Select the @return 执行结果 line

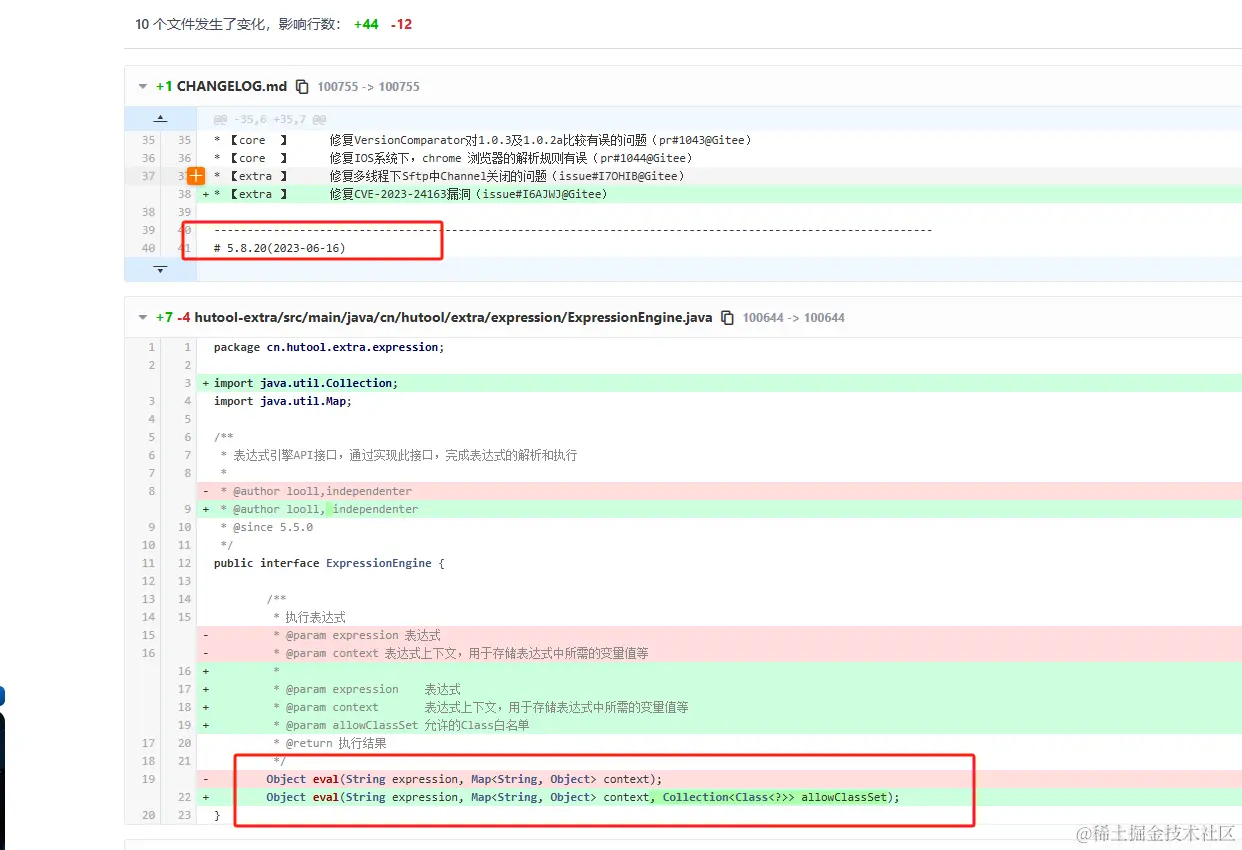(x=329, y=743)
